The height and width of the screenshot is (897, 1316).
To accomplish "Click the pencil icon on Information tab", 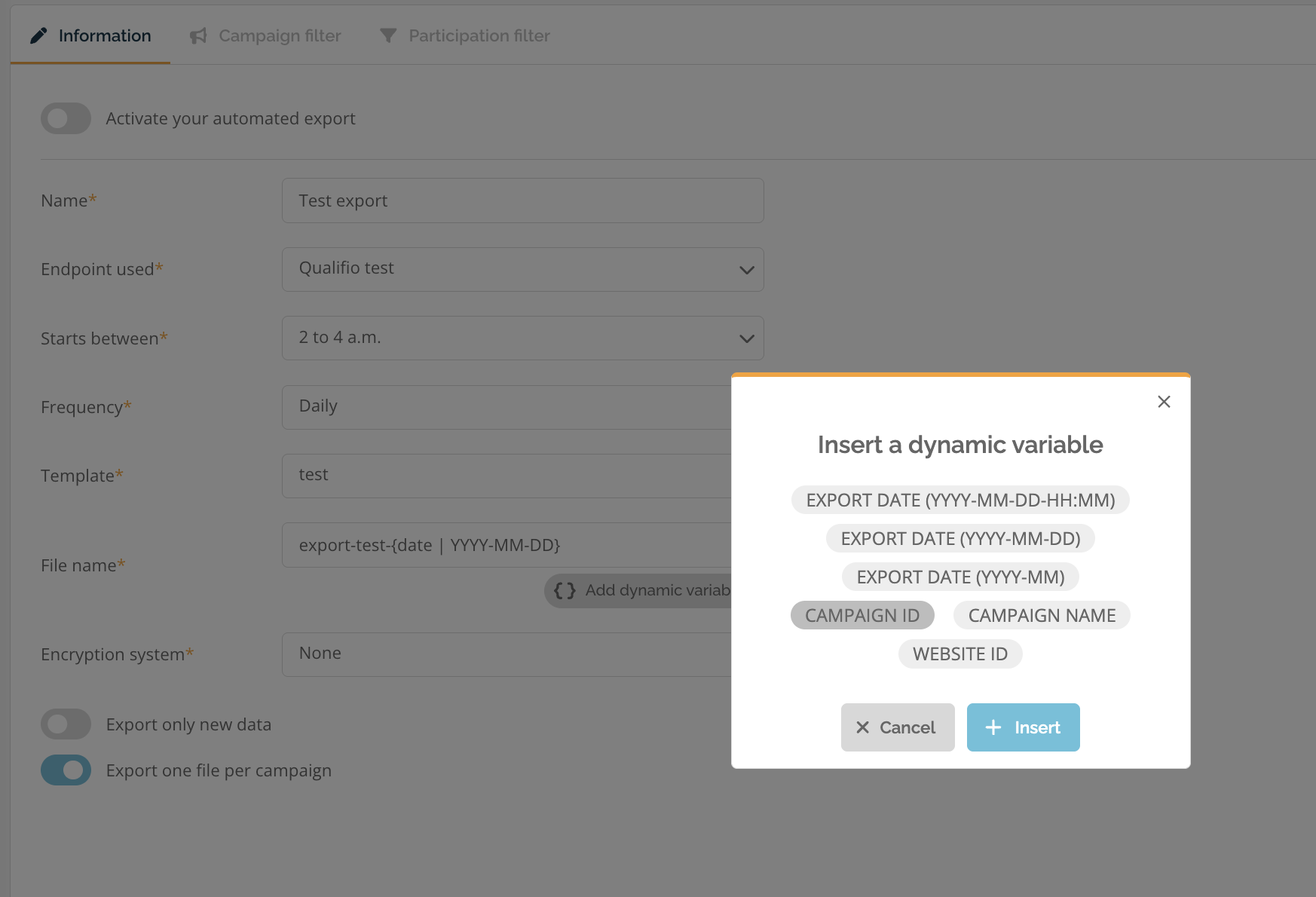I will coord(38,35).
